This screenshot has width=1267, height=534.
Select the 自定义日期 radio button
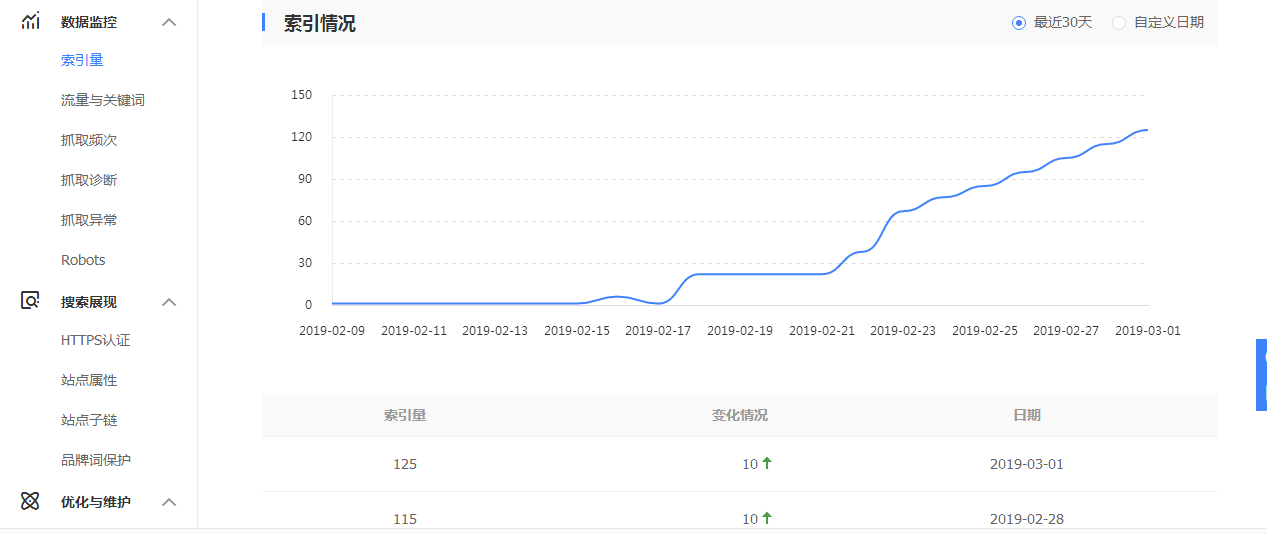(x=1119, y=22)
